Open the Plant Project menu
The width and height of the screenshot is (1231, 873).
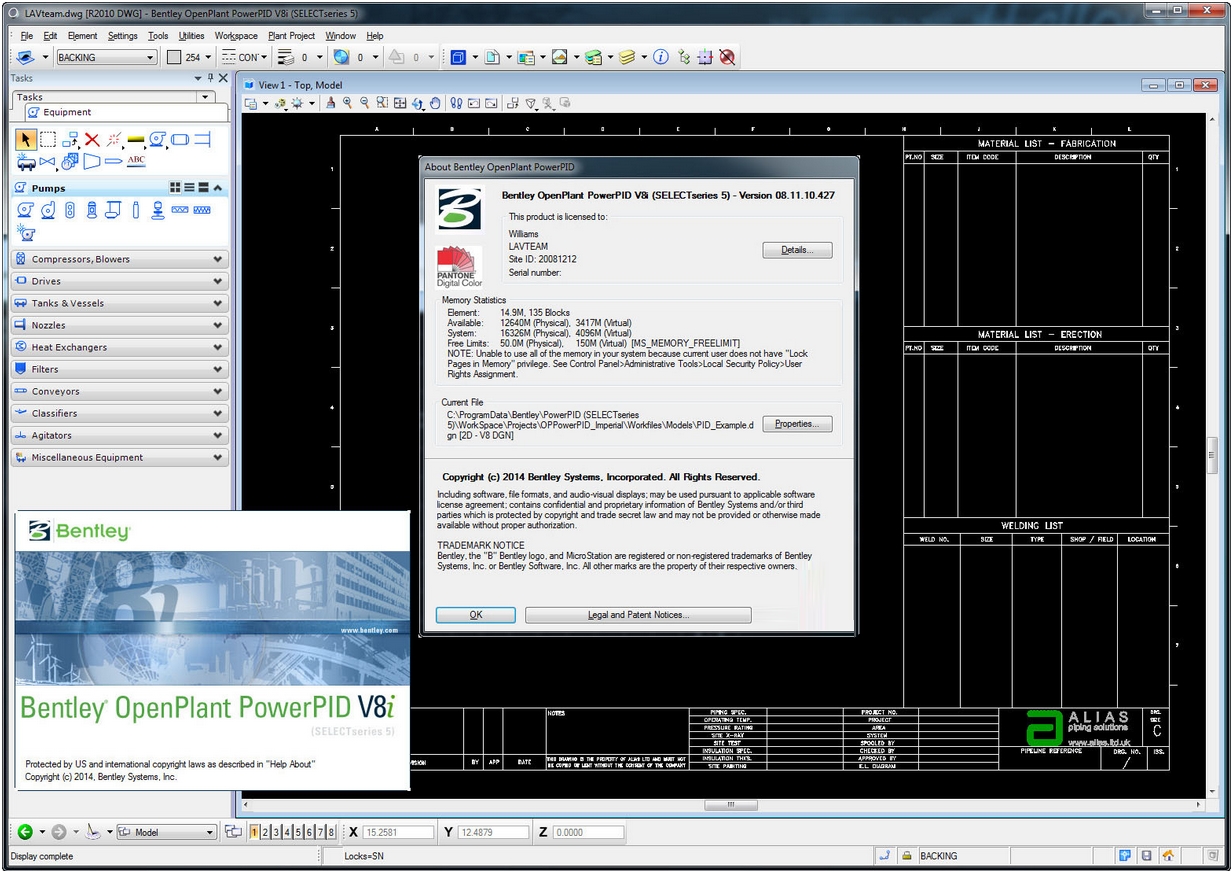[x=291, y=36]
